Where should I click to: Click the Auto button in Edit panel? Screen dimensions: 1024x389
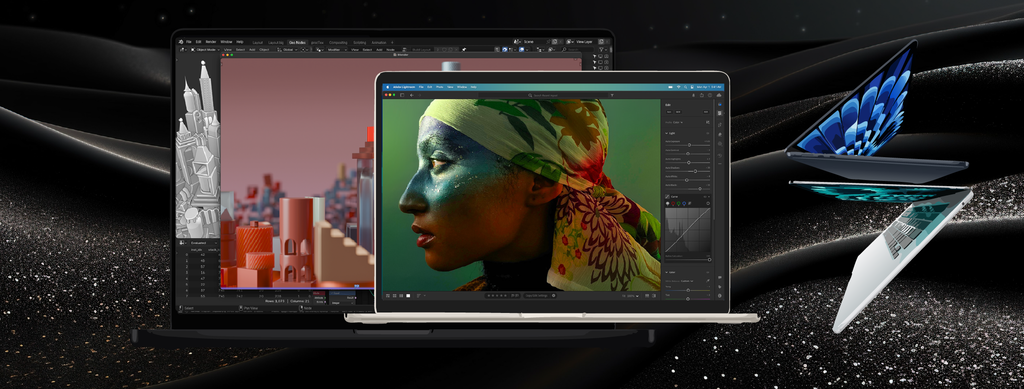coord(669,112)
